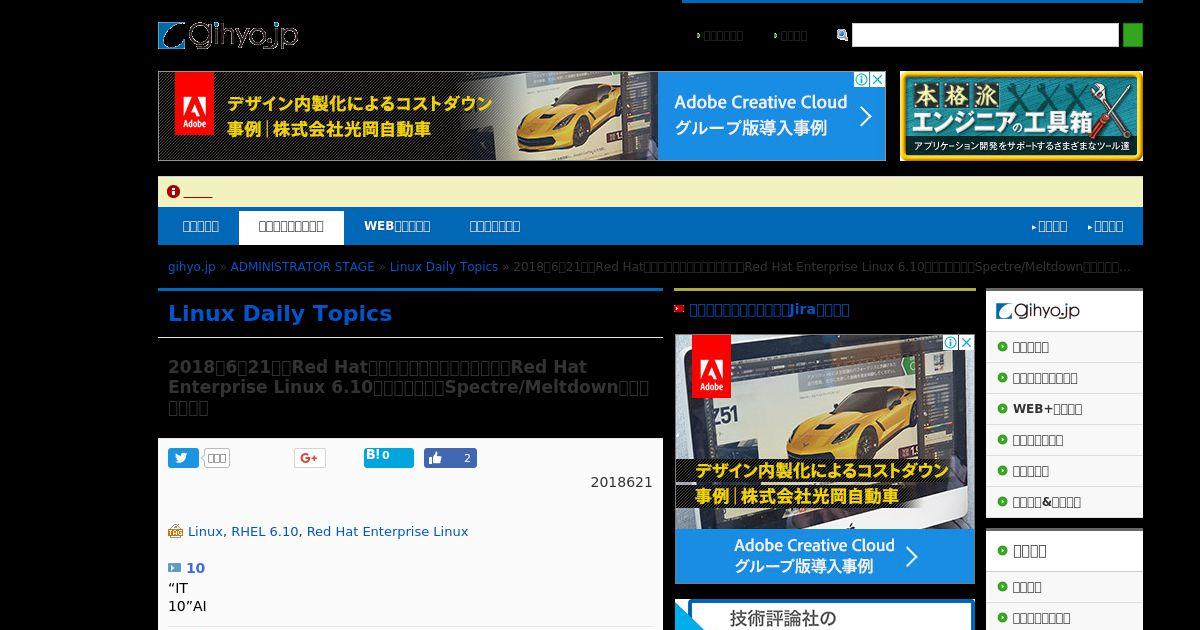Click the play-style icon before the bold "10"

coord(175,568)
